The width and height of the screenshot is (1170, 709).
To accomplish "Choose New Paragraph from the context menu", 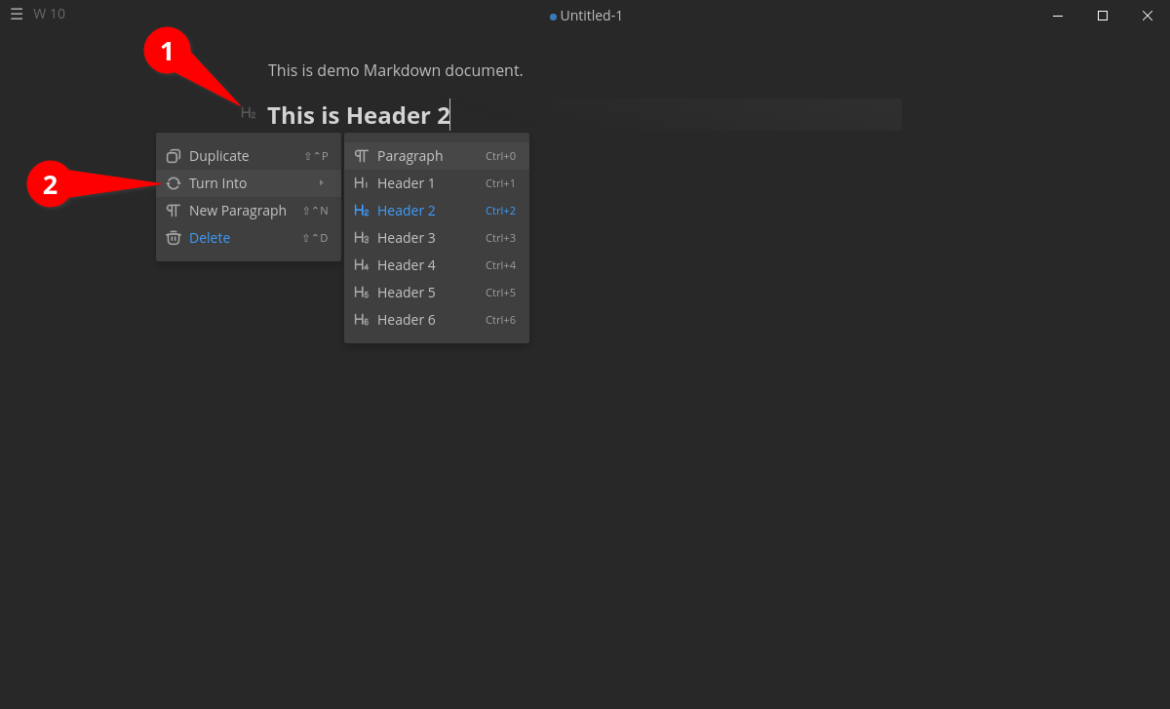I will click(x=237, y=210).
